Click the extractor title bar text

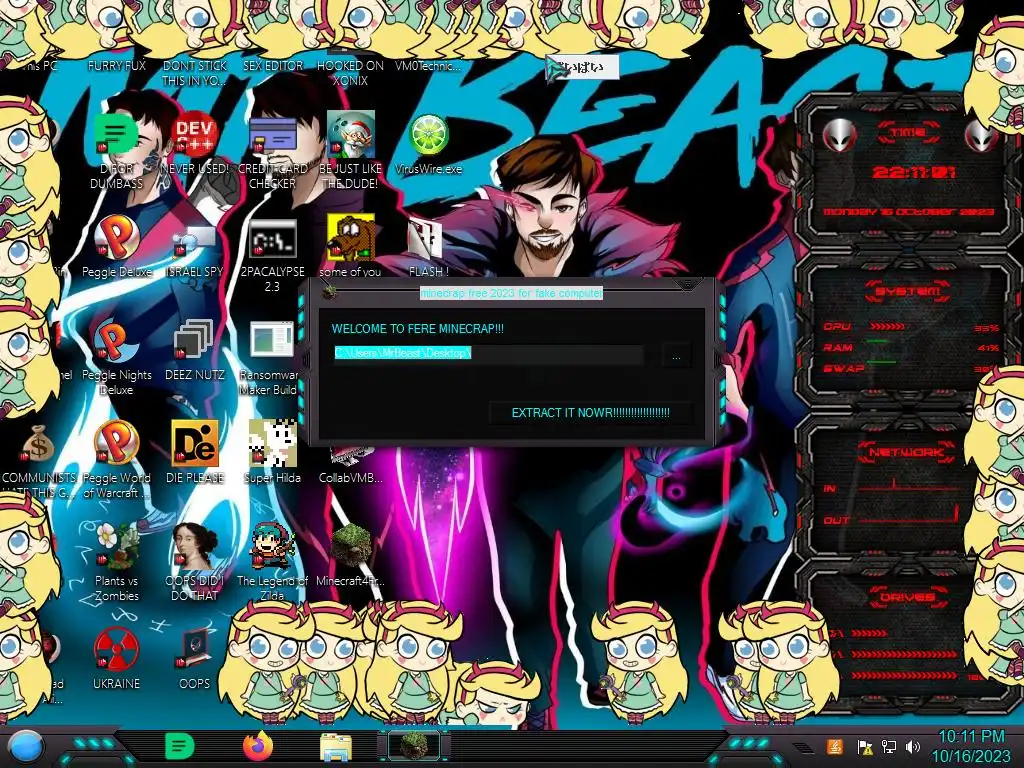click(511, 293)
